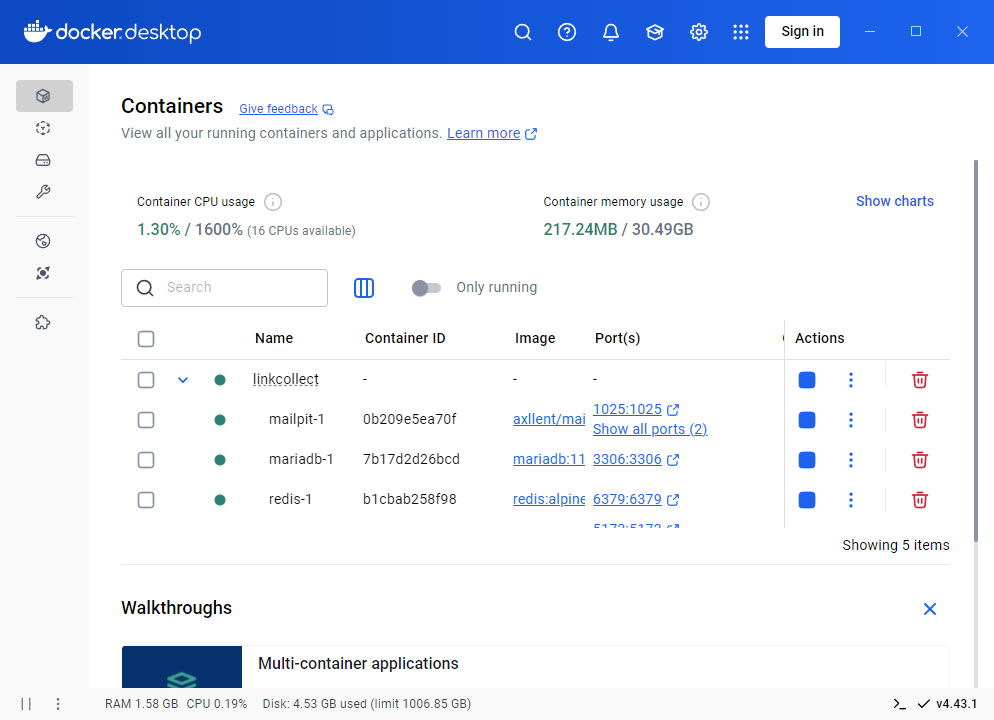Viewport: 994px width, 720px height.
Task: Click the mailpit-1 container name
Action: 297,419
